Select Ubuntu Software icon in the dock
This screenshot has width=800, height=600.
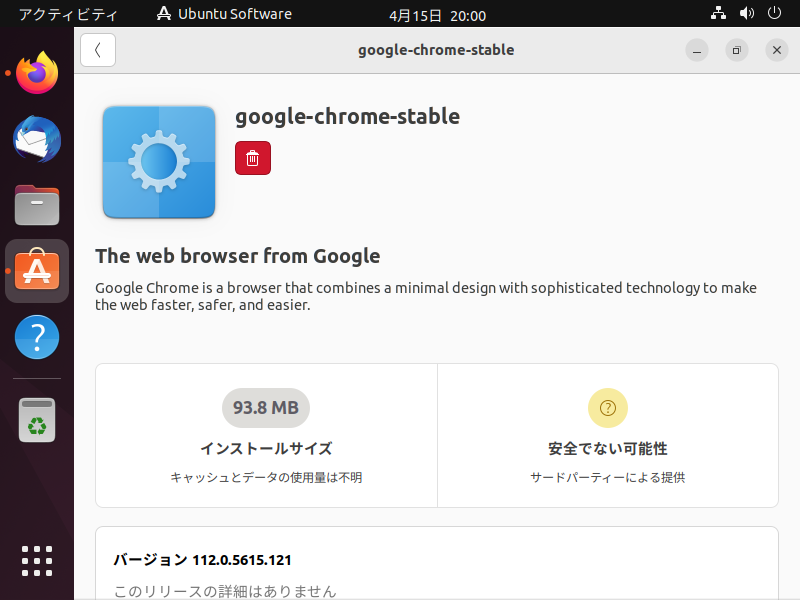37,270
